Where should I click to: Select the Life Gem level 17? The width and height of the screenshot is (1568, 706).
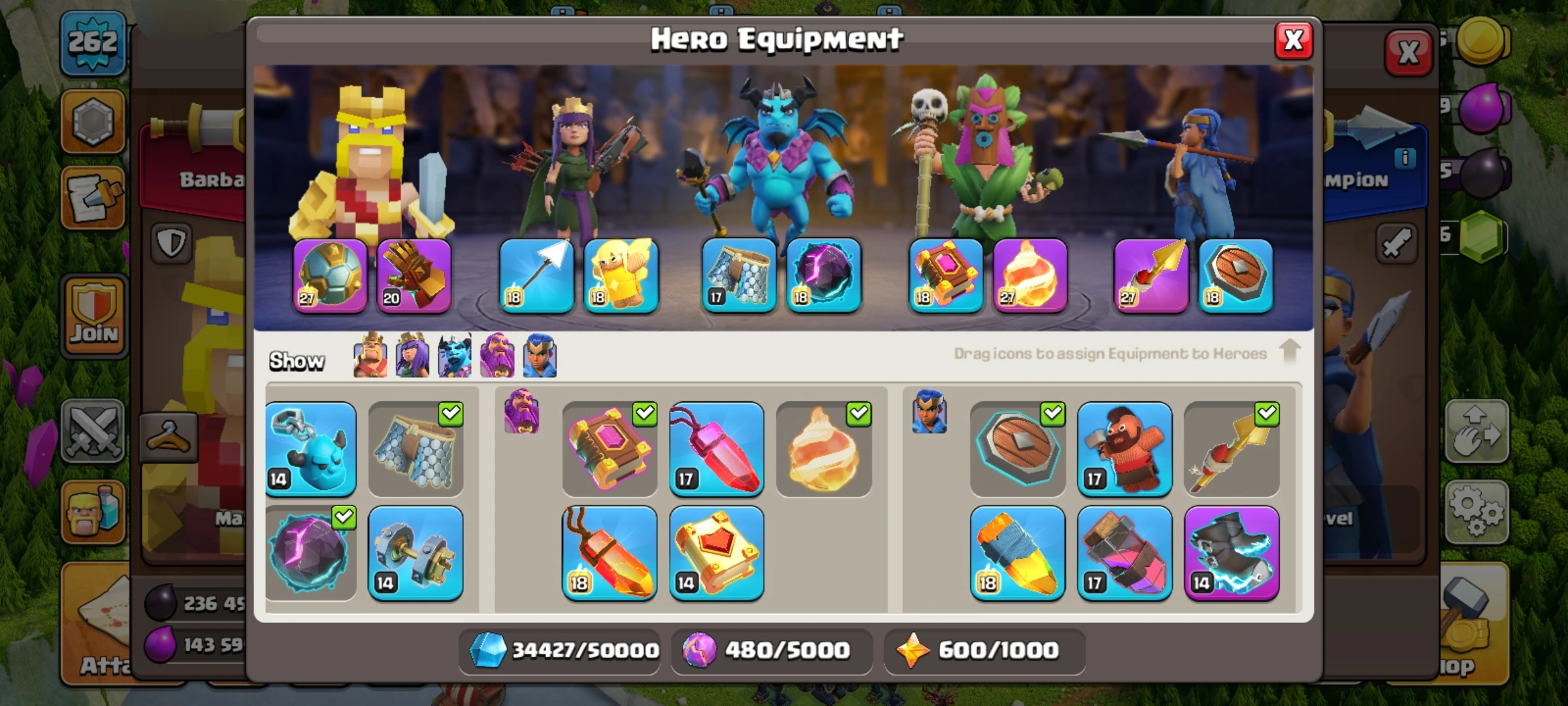(717, 449)
